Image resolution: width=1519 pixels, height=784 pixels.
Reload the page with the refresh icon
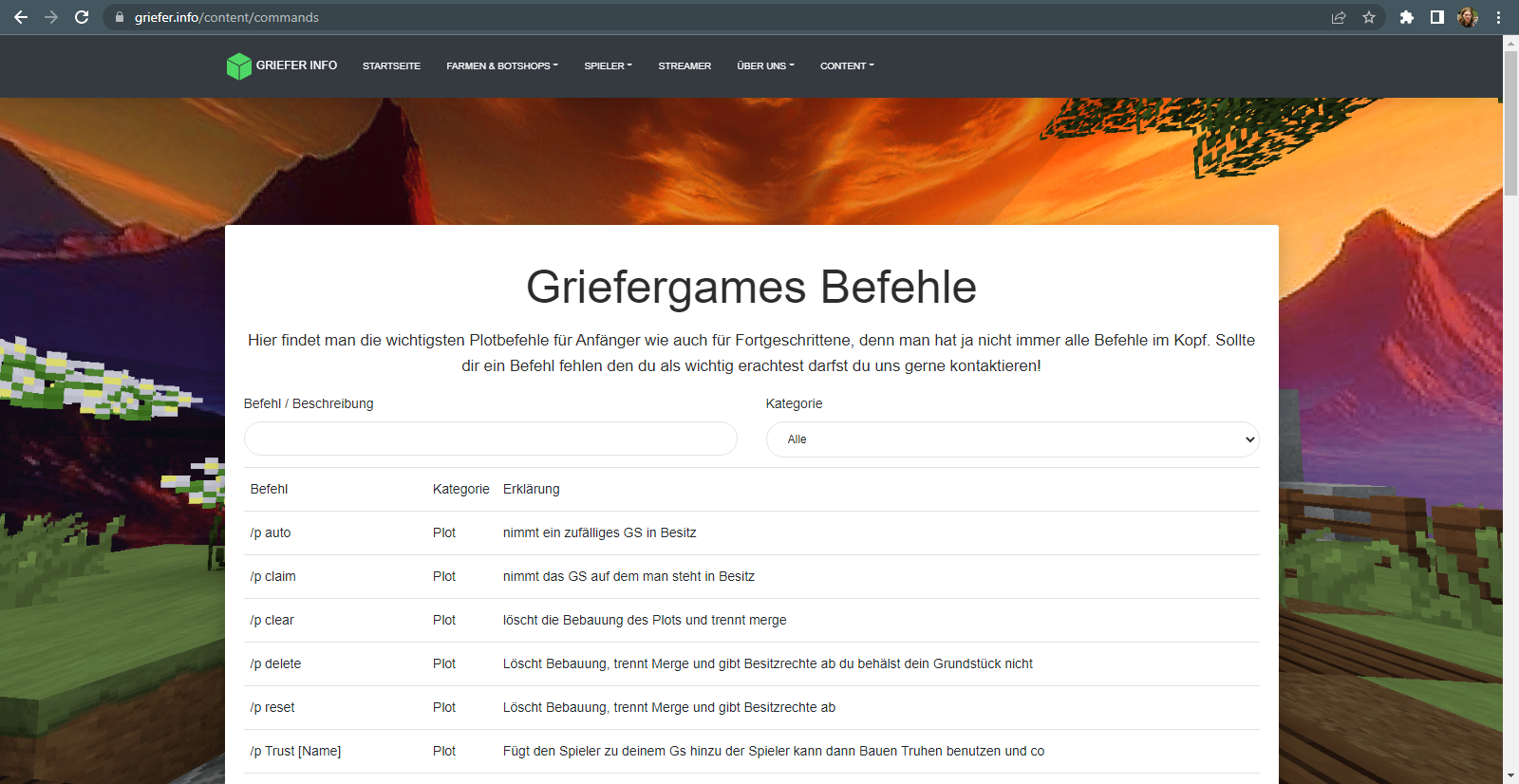(x=82, y=17)
